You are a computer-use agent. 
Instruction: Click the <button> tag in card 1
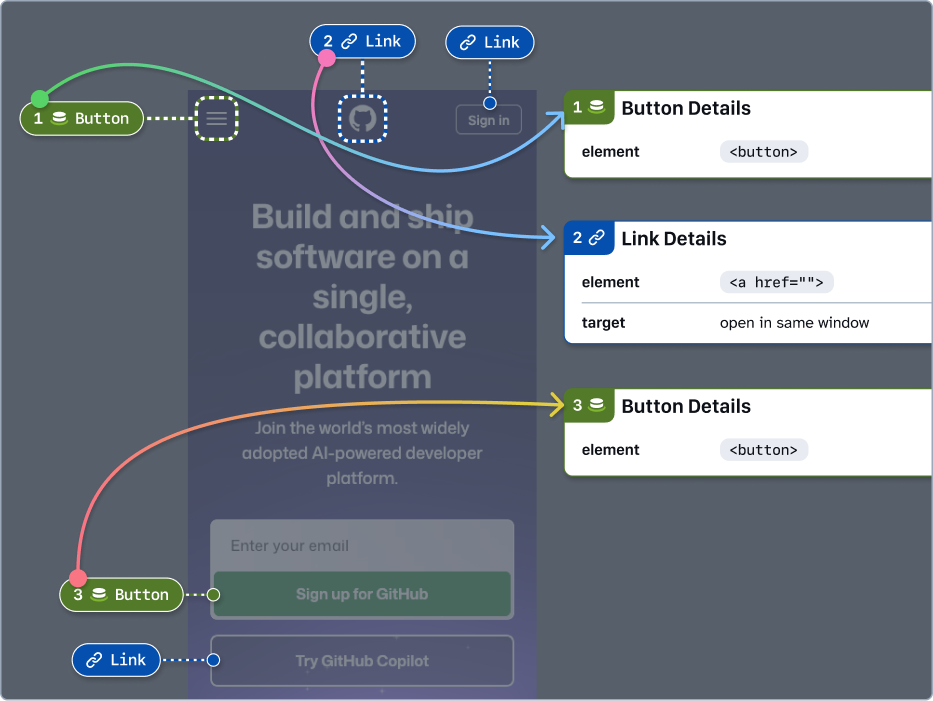[x=763, y=152]
